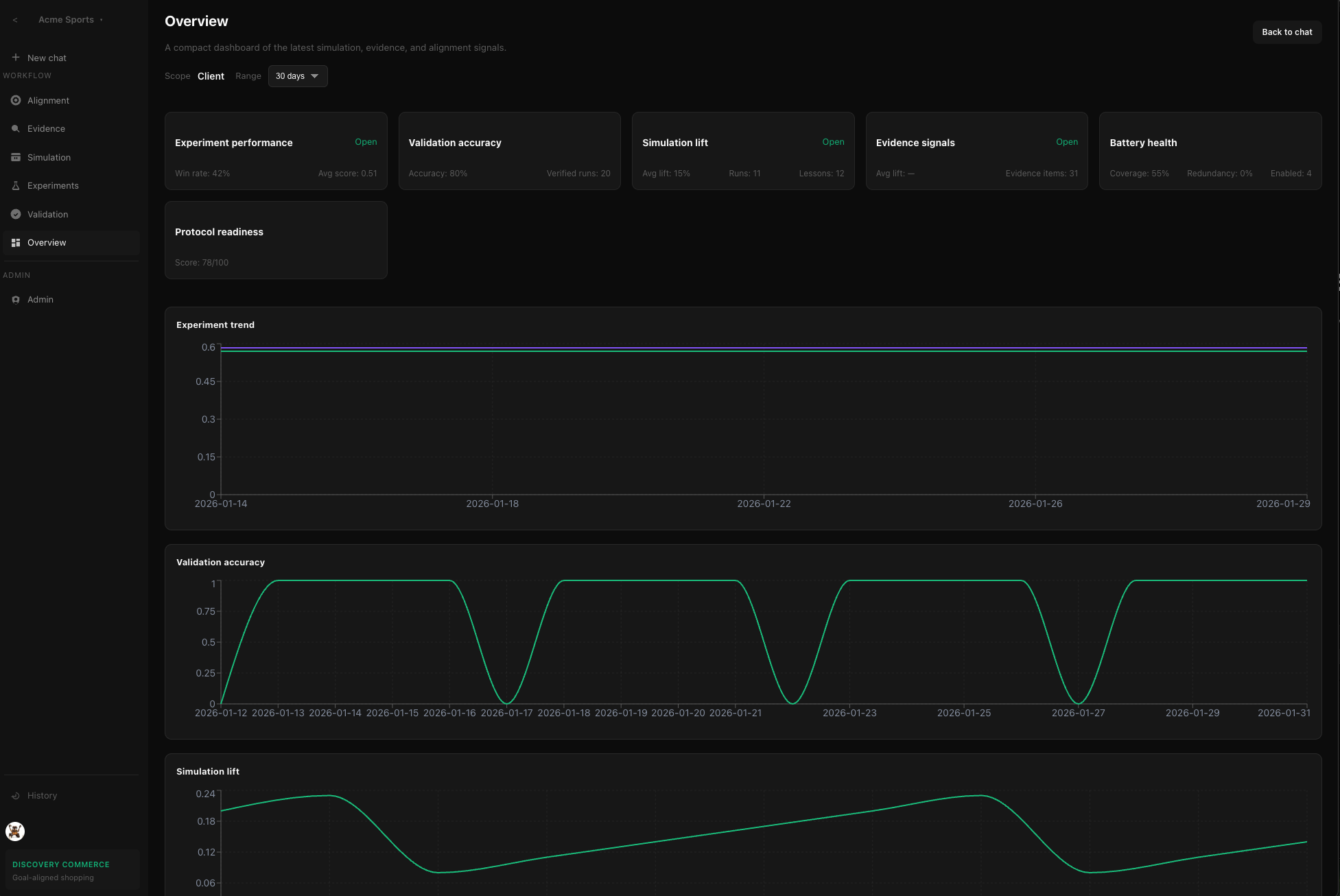Click the Overview grid icon
The image size is (1340, 896).
coord(16,243)
